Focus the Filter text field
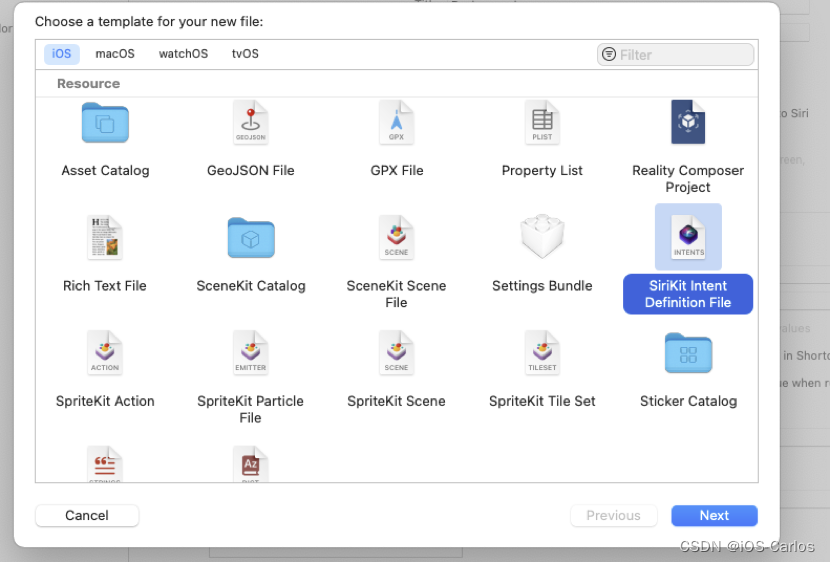The height and width of the screenshot is (562, 830). [x=675, y=55]
